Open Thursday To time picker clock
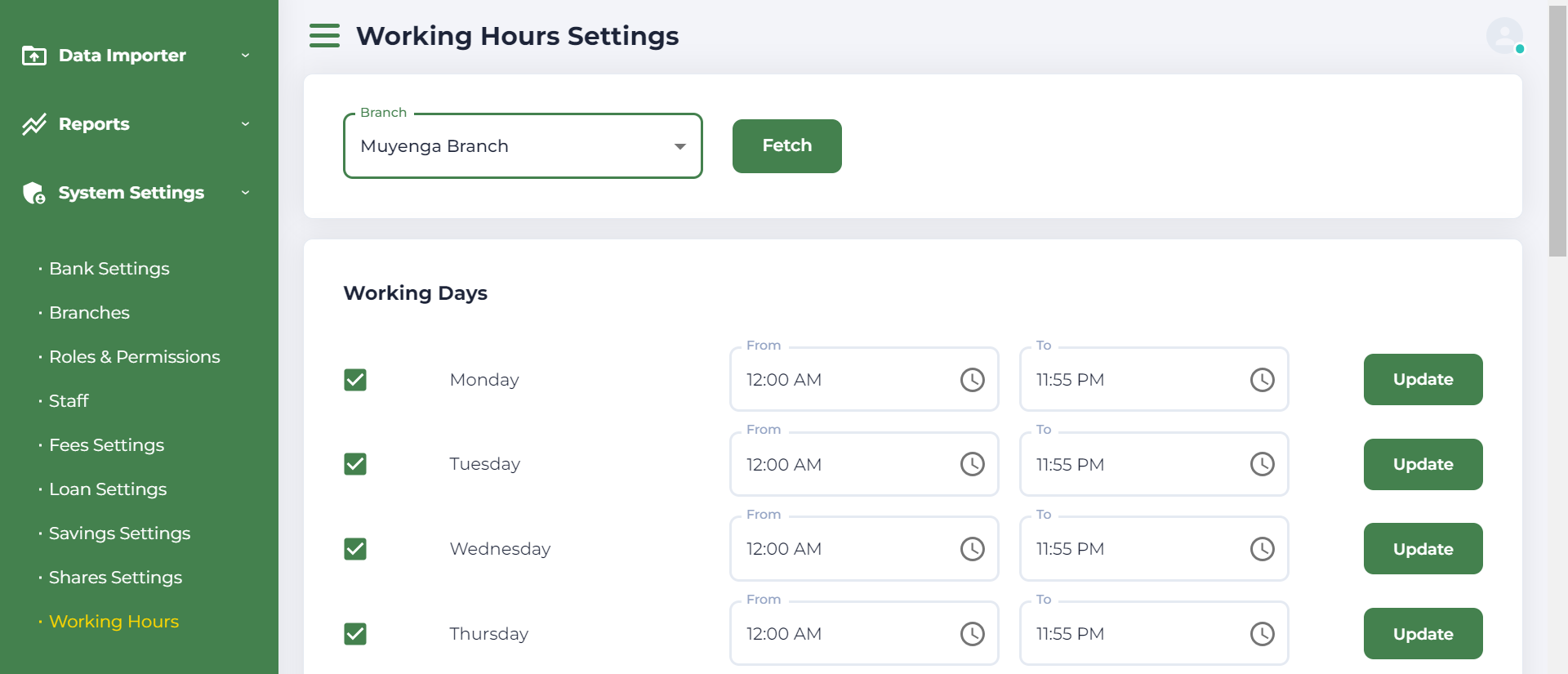The width and height of the screenshot is (1568, 674). (x=1262, y=634)
